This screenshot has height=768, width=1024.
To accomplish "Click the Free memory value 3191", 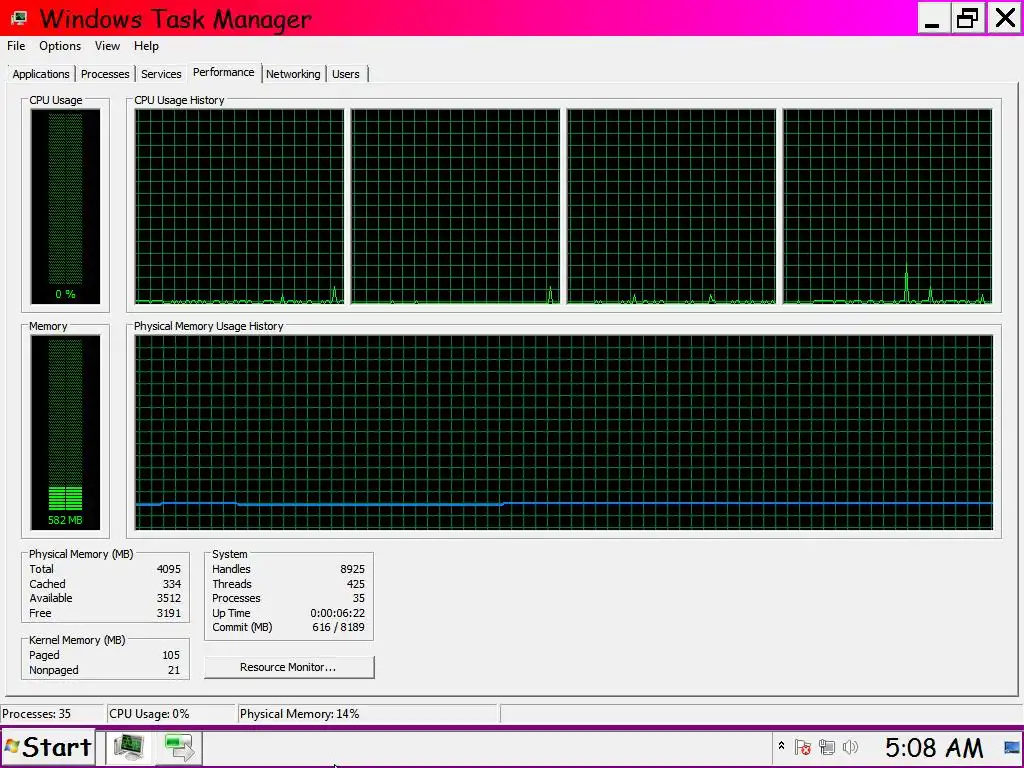I will [168, 613].
